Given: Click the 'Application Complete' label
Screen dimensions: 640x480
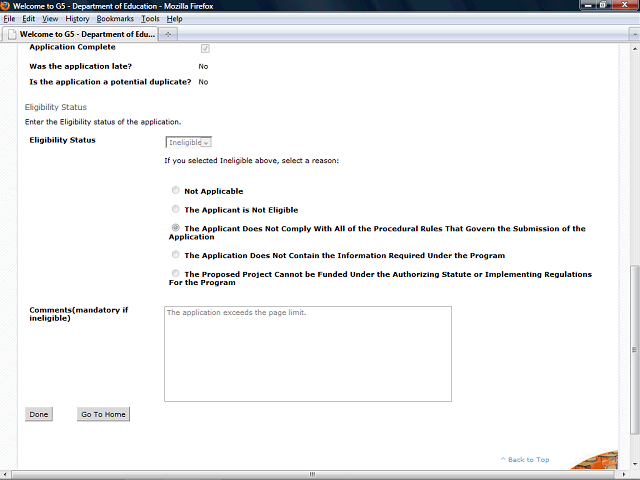Looking at the screenshot, I should pyautogui.click(x=72, y=47).
